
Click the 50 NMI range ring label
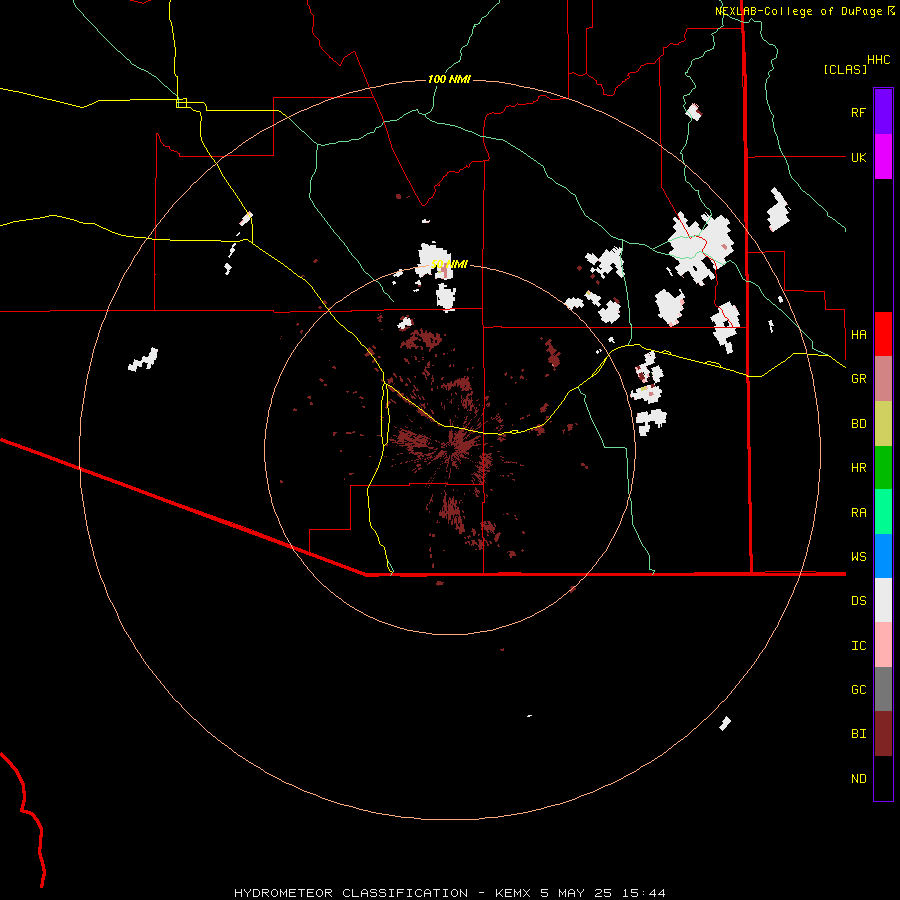(449, 264)
